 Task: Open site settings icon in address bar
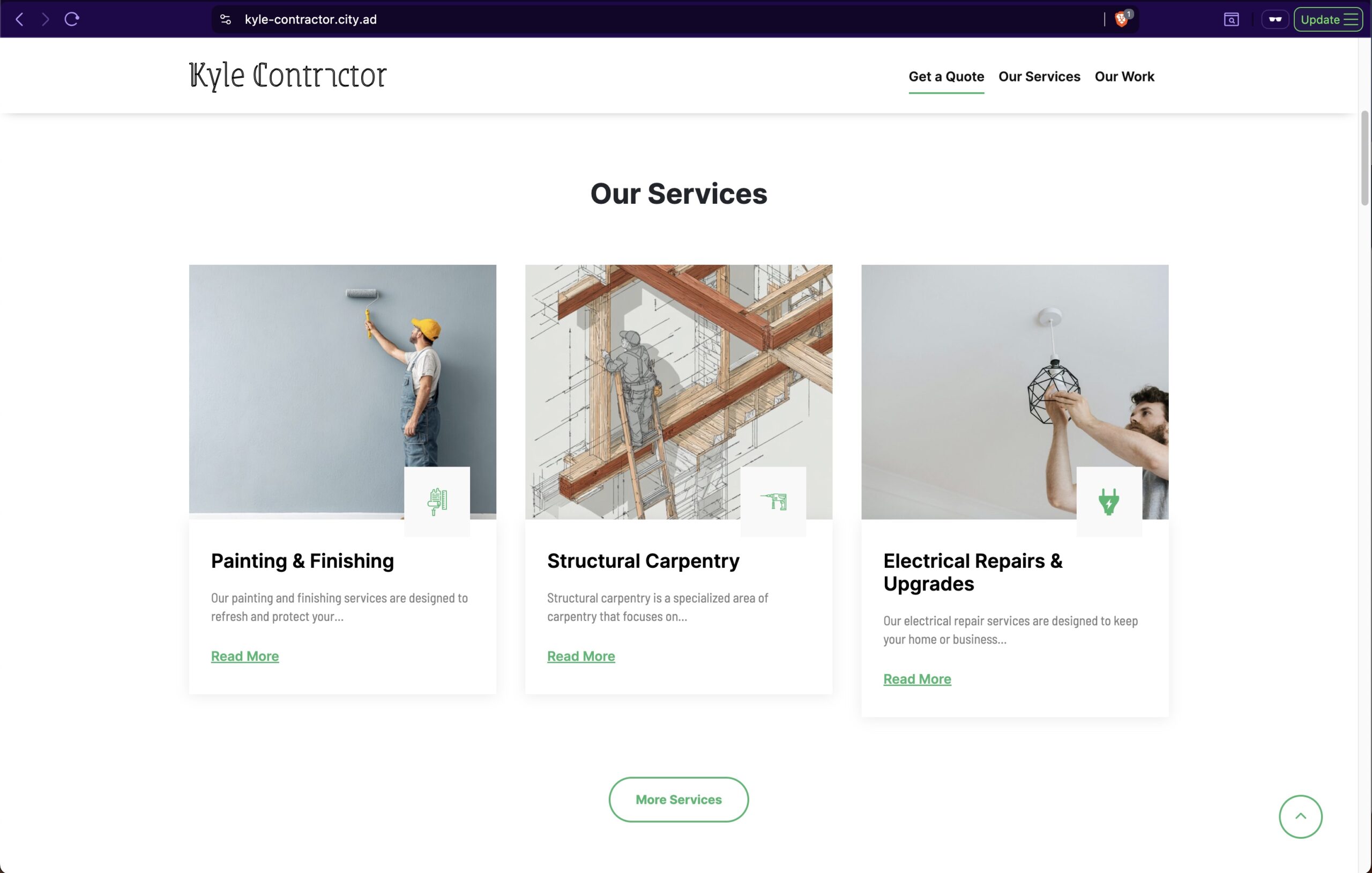(x=226, y=19)
